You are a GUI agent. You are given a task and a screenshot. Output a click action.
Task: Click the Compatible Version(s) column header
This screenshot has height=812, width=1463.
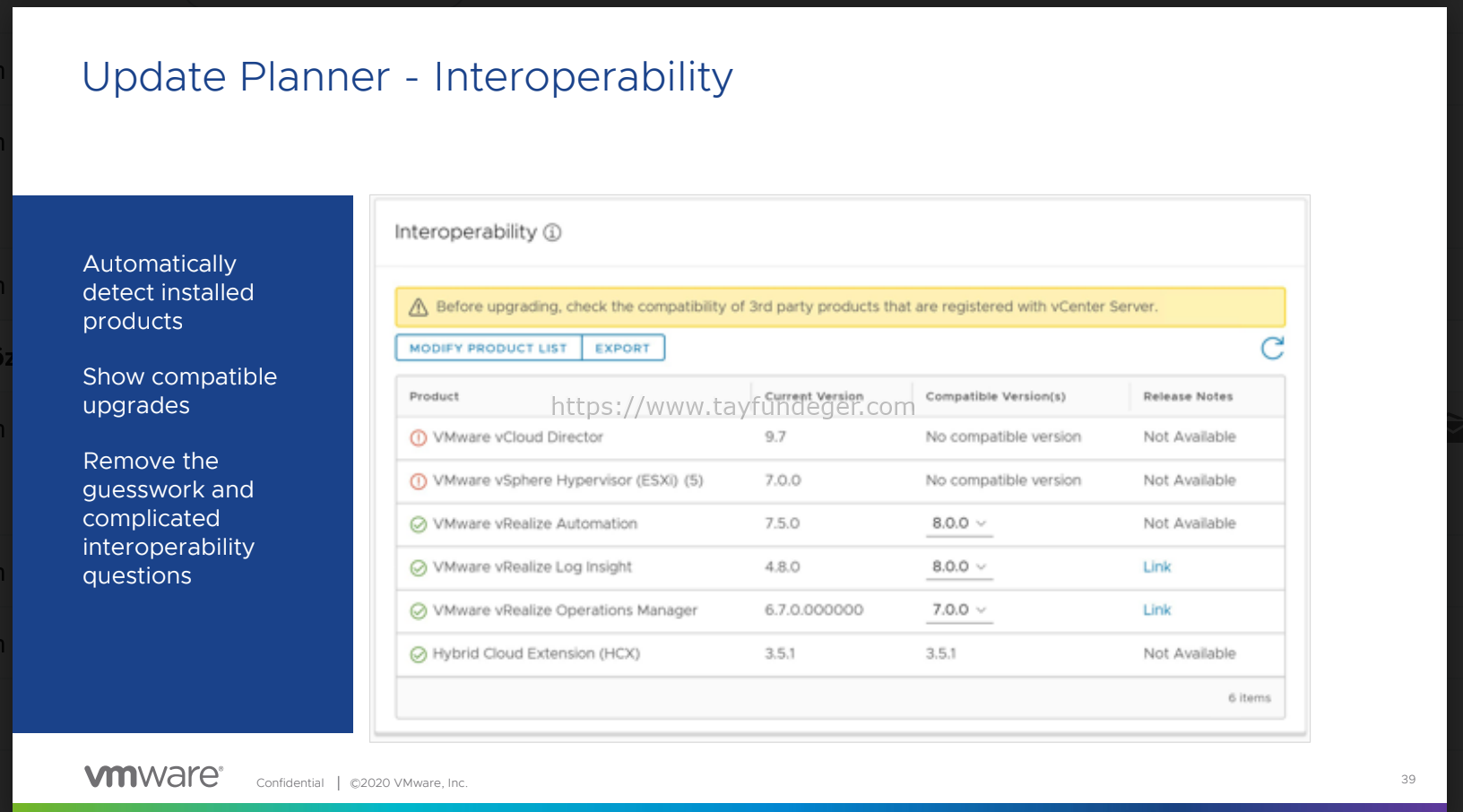995,396
